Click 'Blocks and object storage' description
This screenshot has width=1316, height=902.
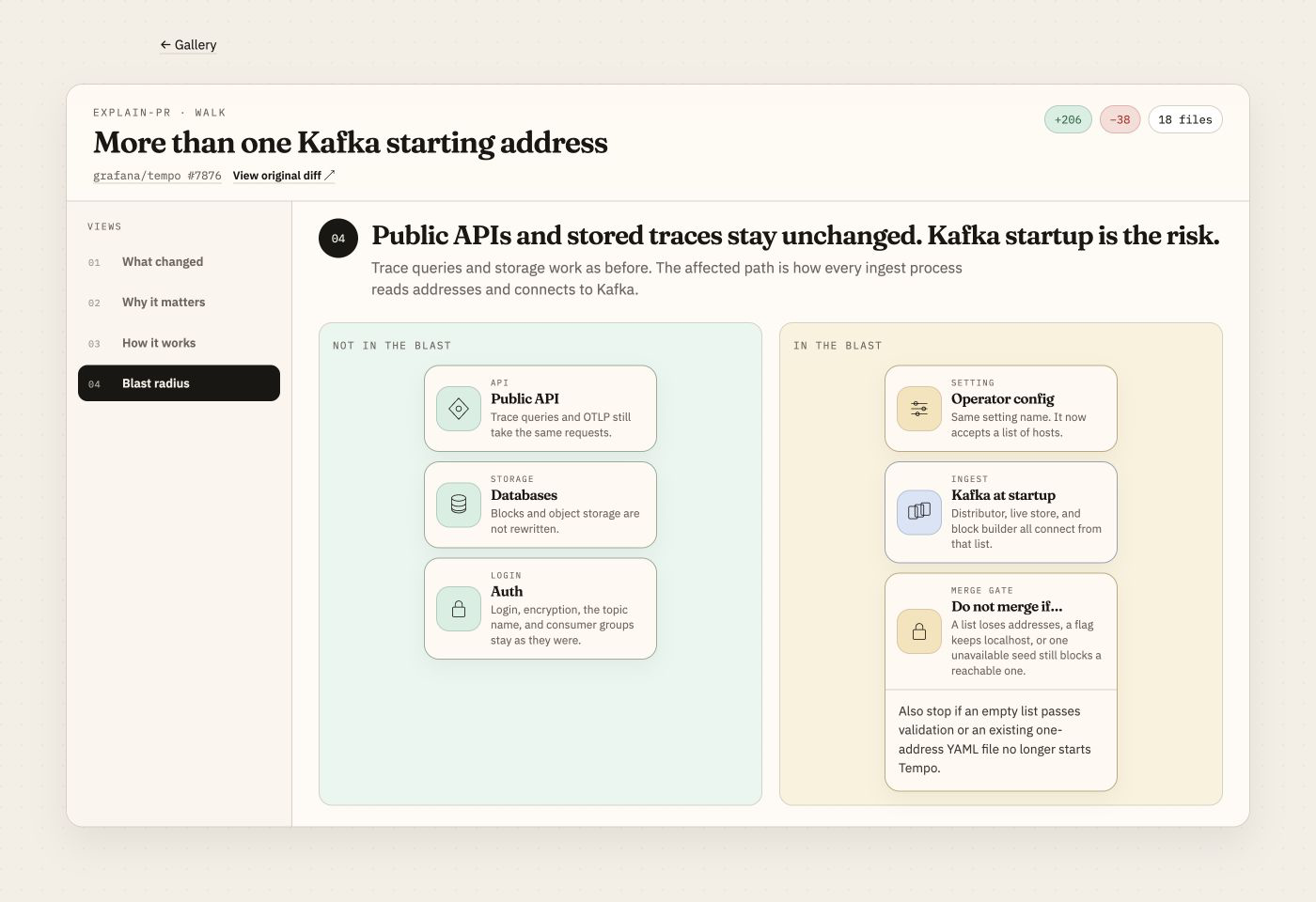click(565, 521)
